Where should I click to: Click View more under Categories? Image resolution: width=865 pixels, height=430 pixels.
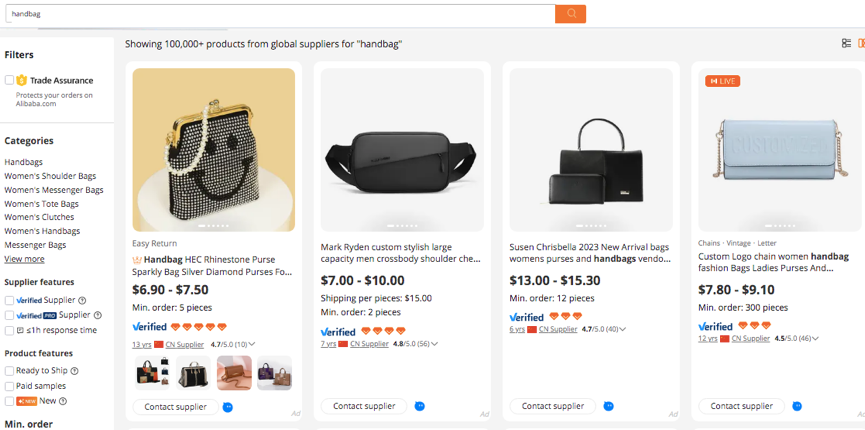(24, 259)
